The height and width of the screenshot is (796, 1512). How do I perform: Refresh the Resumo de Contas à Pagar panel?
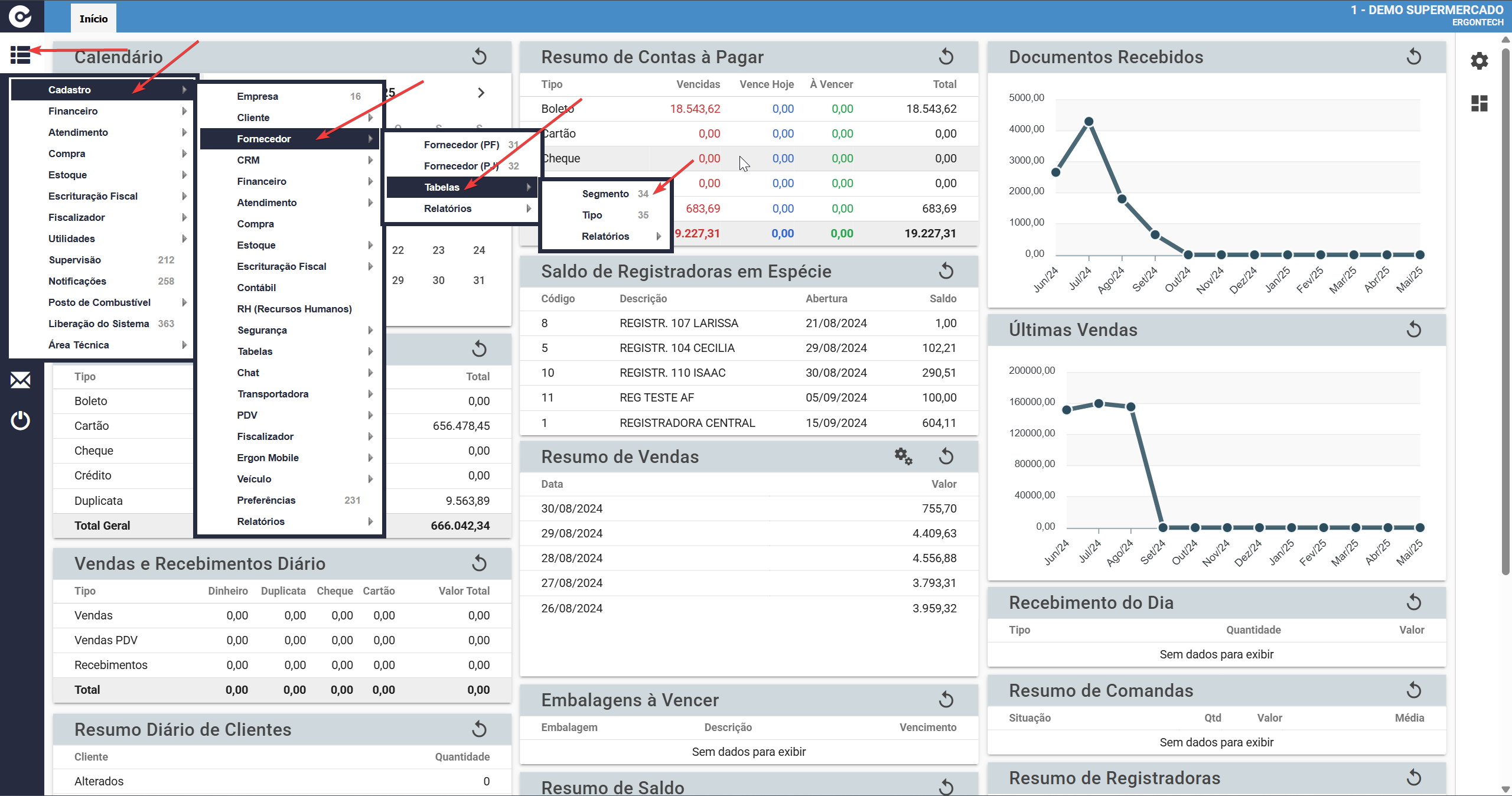pos(946,57)
